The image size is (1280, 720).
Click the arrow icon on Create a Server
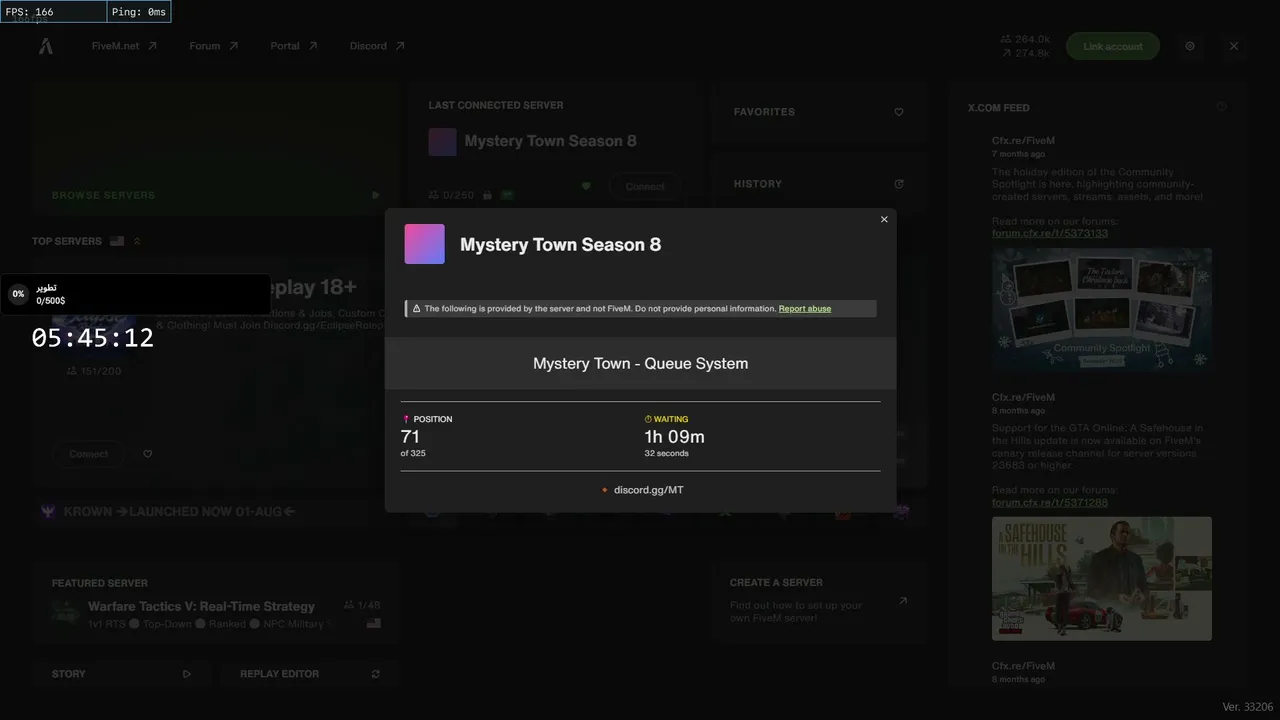pos(903,601)
